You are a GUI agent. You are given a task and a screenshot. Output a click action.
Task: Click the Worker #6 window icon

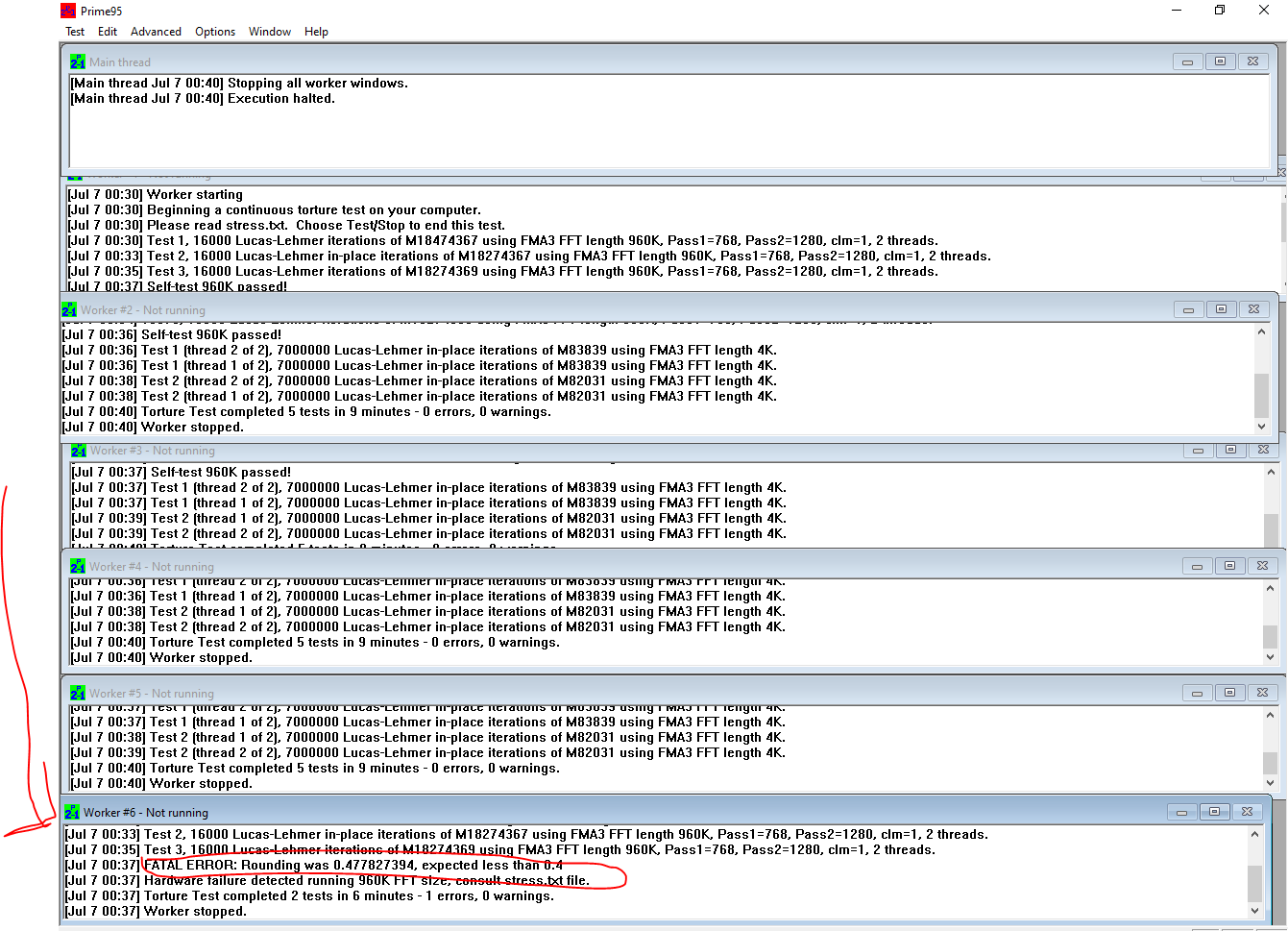(x=72, y=812)
